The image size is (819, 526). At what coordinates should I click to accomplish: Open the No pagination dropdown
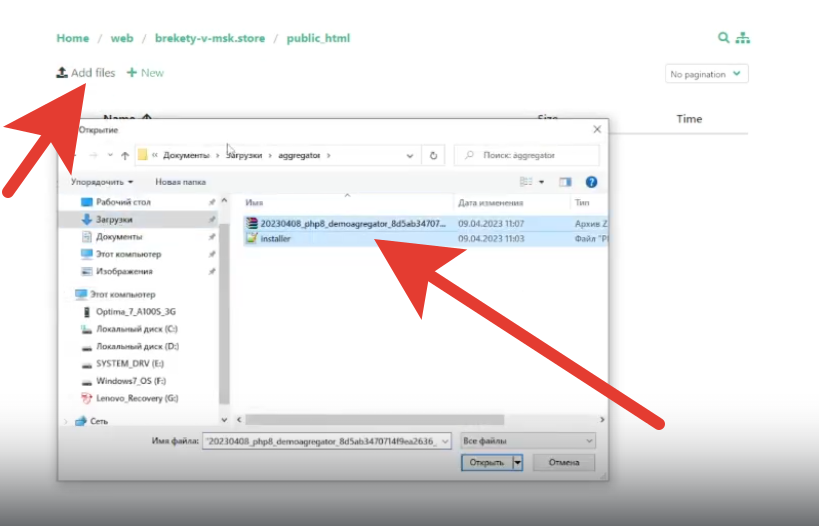pos(707,74)
